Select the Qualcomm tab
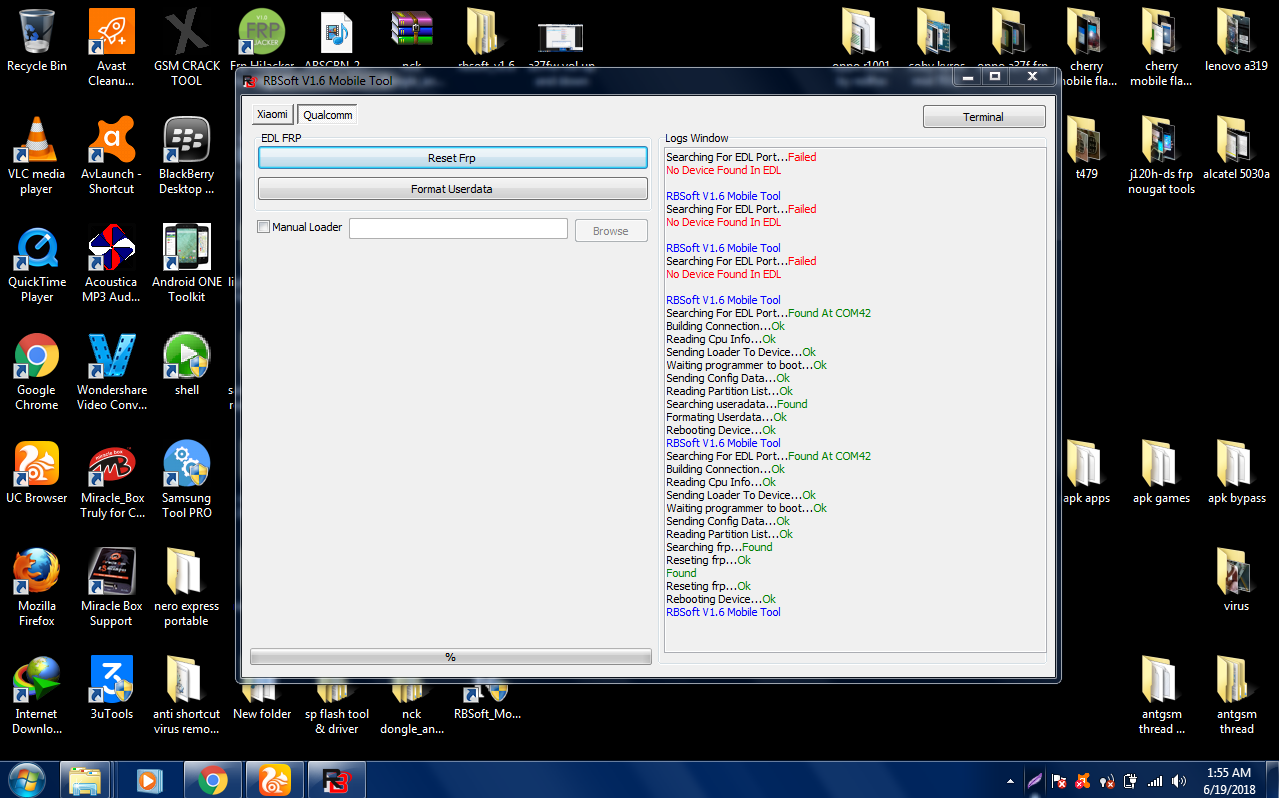Screen dimensions: 1279x798 [328, 115]
